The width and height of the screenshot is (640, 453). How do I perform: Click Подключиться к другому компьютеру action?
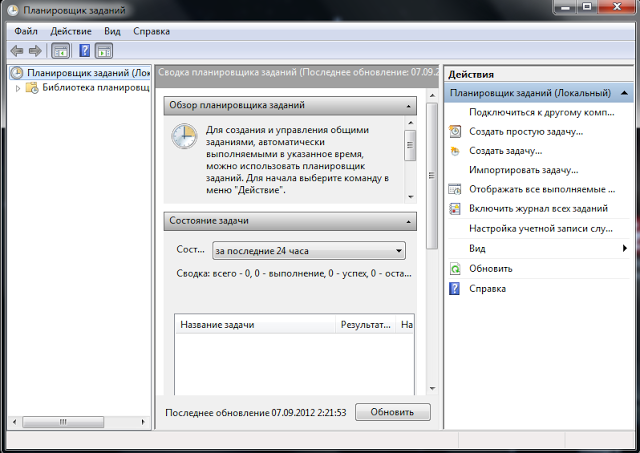[x=541, y=112]
